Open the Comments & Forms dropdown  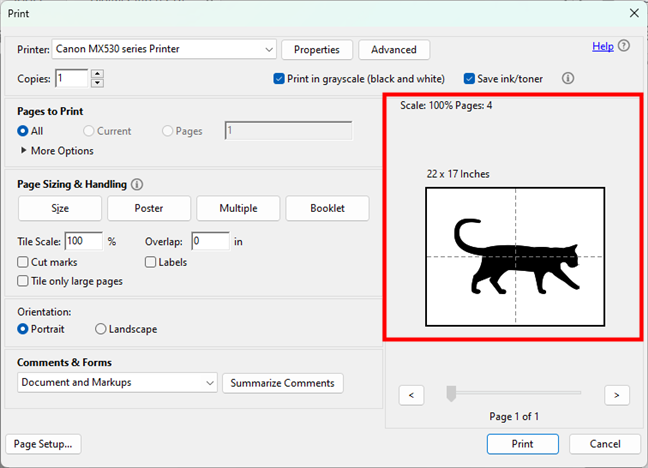[x=117, y=382]
